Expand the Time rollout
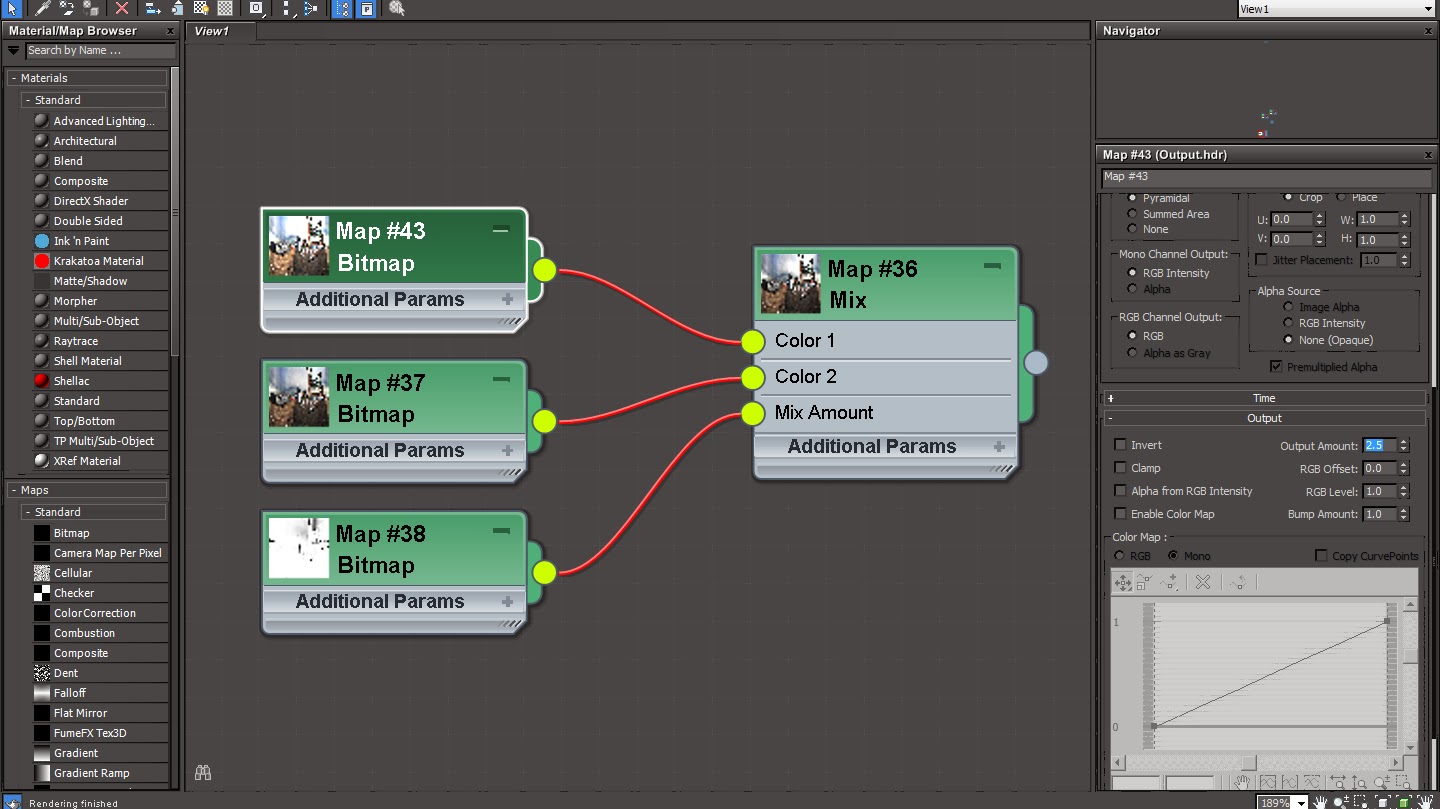 coord(1265,398)
